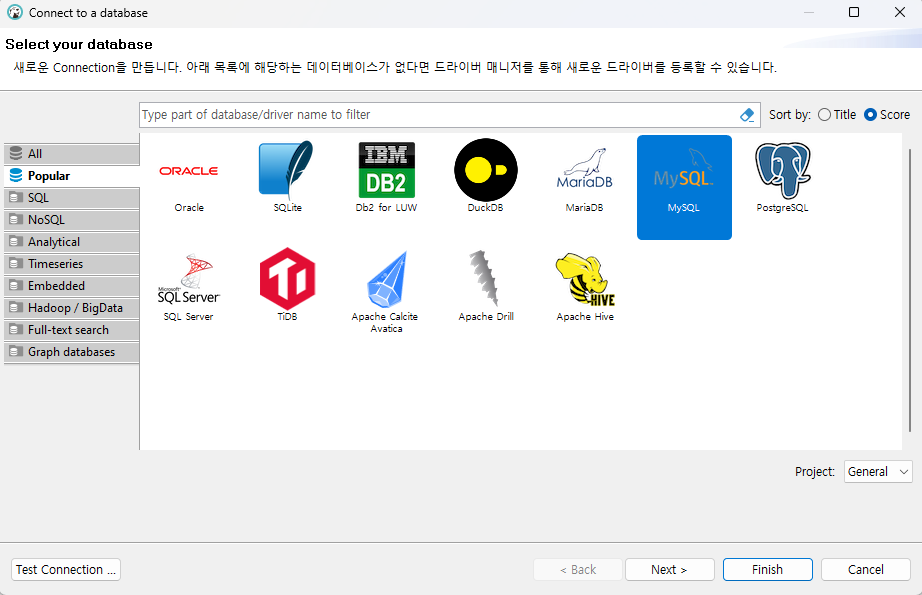Show Embedded databases category
Viewport: 922px width, 595px height.
(x=72, y=286)
